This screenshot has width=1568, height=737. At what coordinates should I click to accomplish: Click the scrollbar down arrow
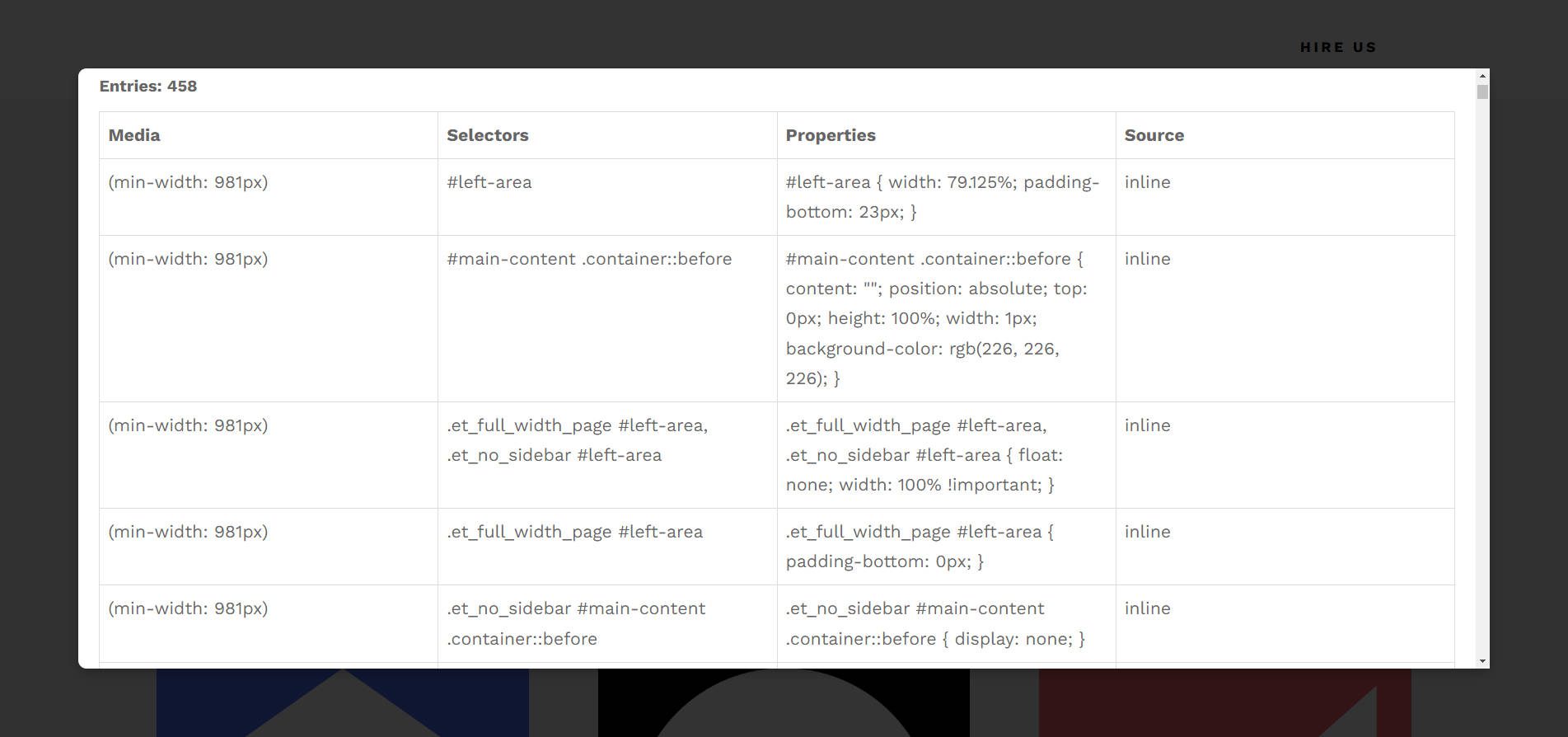pos(1481,660)
